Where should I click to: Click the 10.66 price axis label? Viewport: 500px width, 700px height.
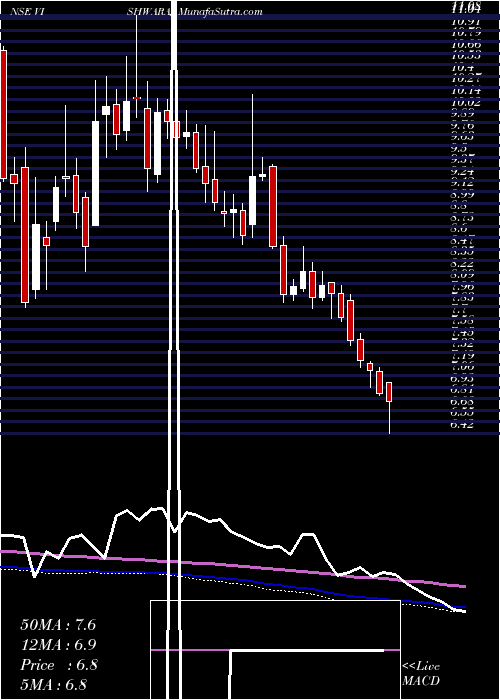[x=466, y=45]
